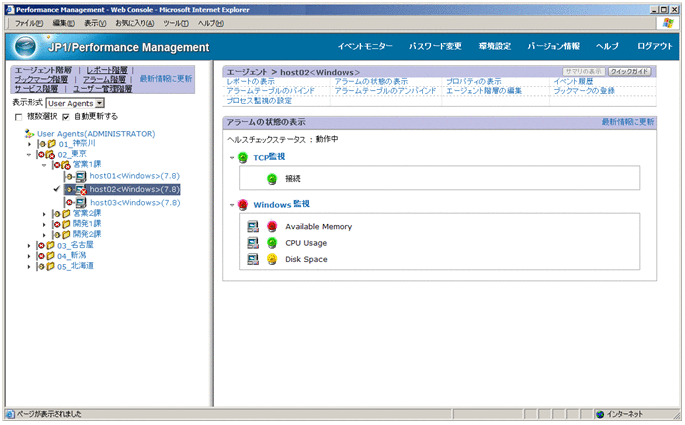Click the バージョン情報 header link
The width and height of the screenshot is (685, 425).
(x=554, y=46)
